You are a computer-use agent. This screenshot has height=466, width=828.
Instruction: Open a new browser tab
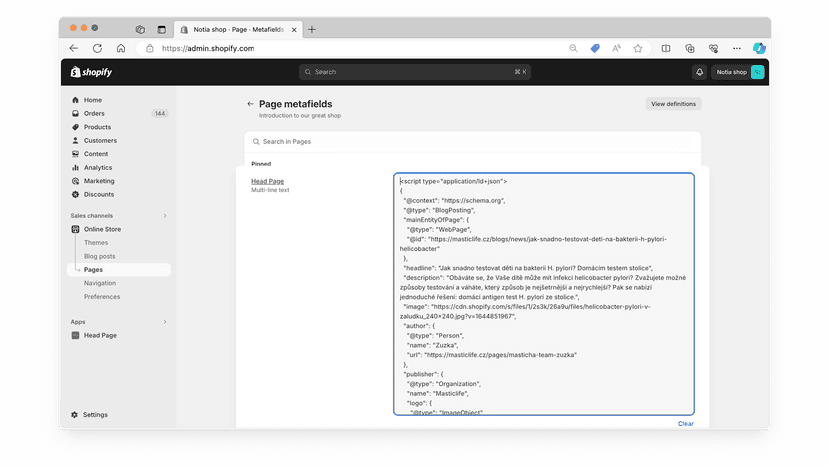click(312, 30)
